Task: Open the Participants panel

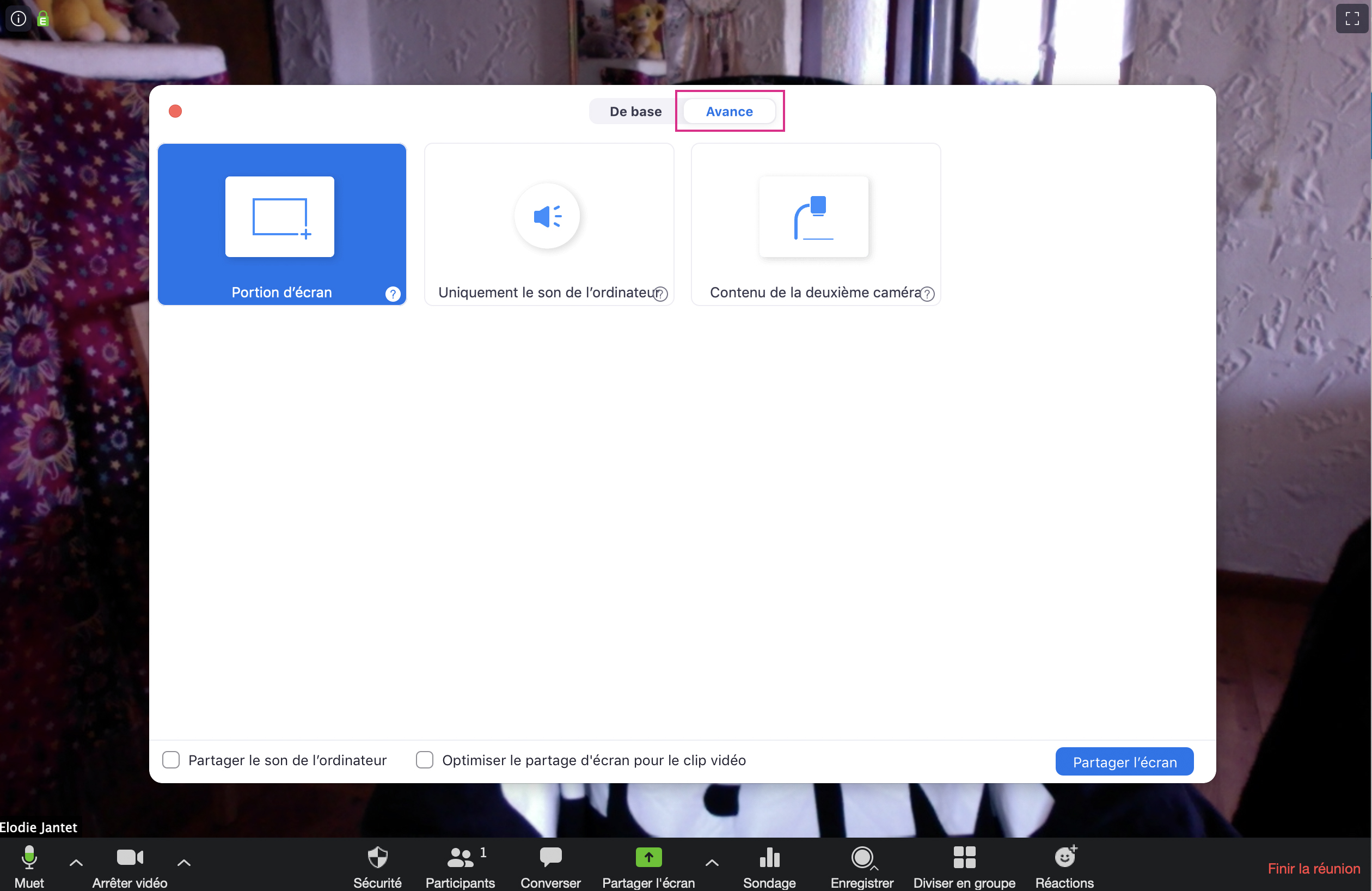Action: click(x=460, y=858)
